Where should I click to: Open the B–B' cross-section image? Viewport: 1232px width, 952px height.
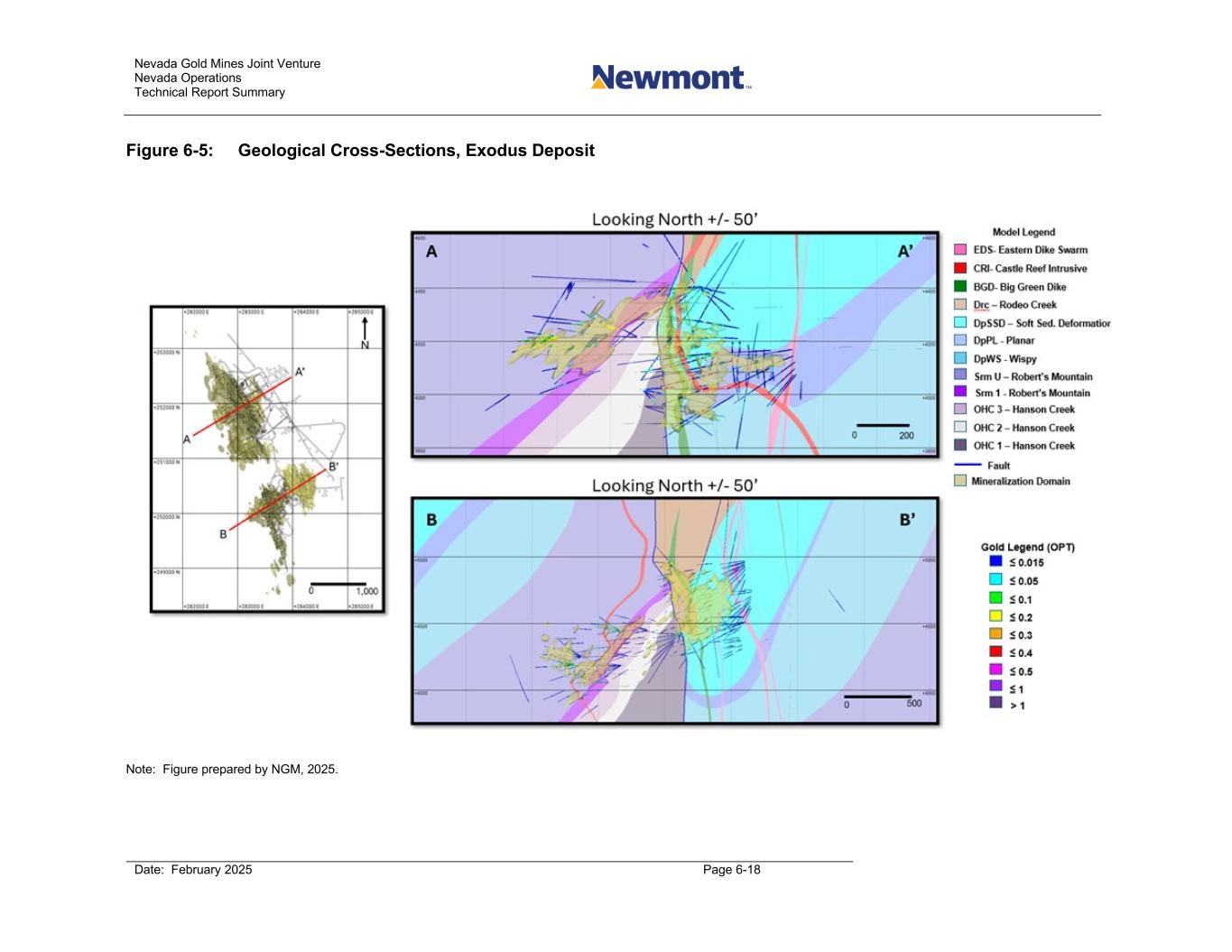click(674, 611)
